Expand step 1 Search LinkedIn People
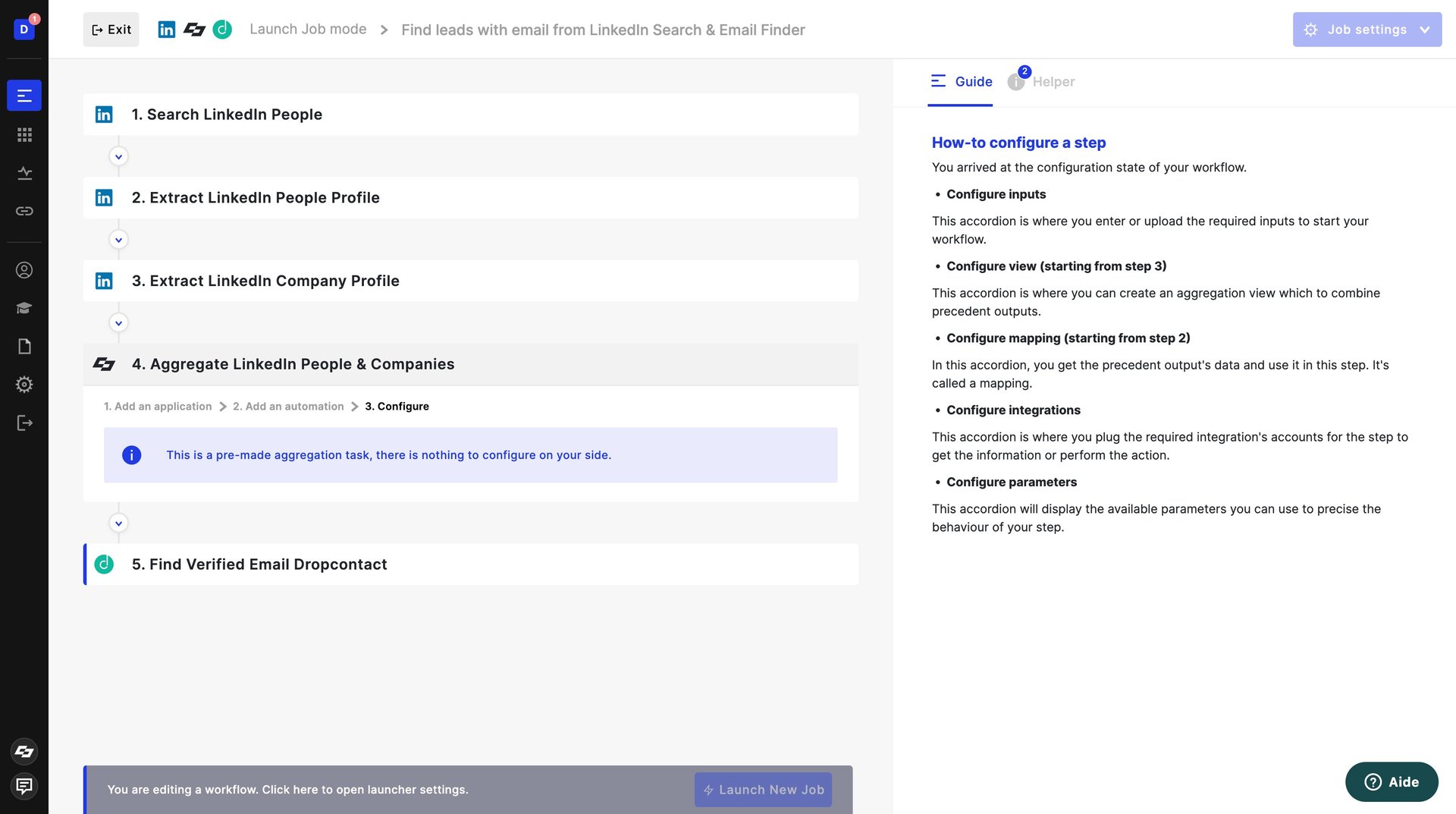The width and height of the screenshot is (1456, 814). coord(471,115)
